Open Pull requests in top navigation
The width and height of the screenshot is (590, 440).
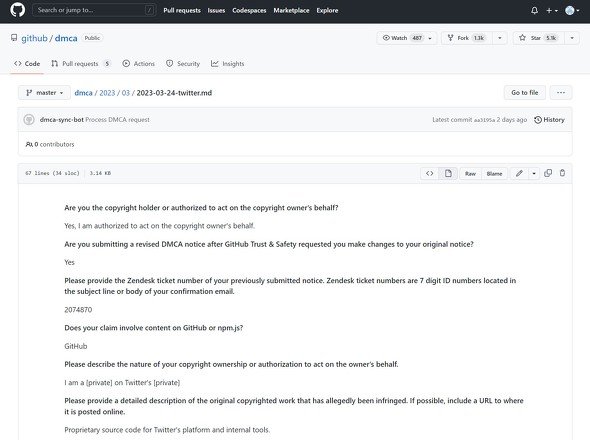tap(182, 11)
